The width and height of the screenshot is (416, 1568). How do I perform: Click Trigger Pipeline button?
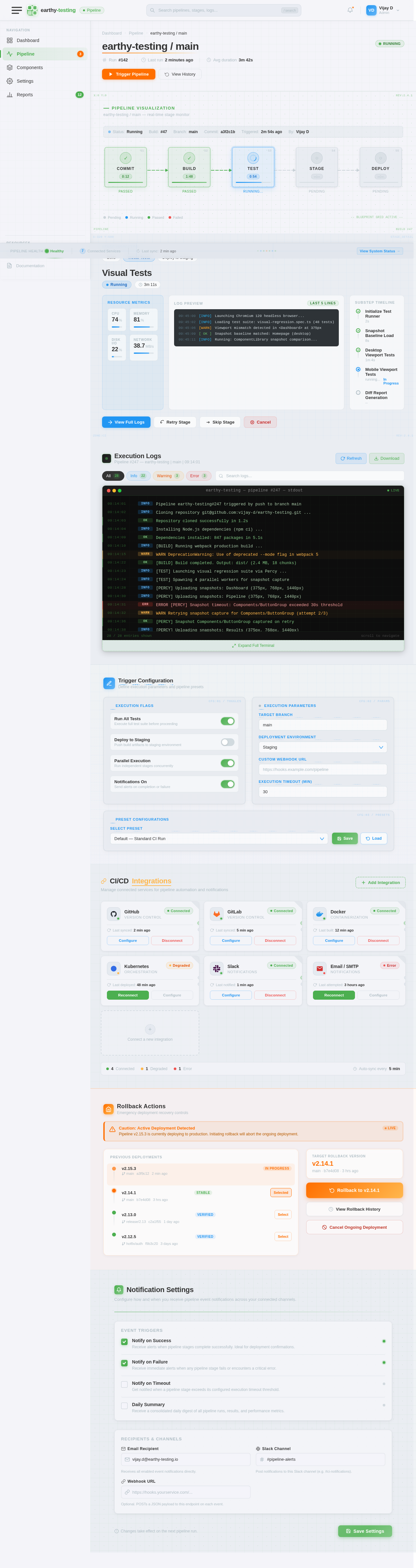tap(128, 74)
